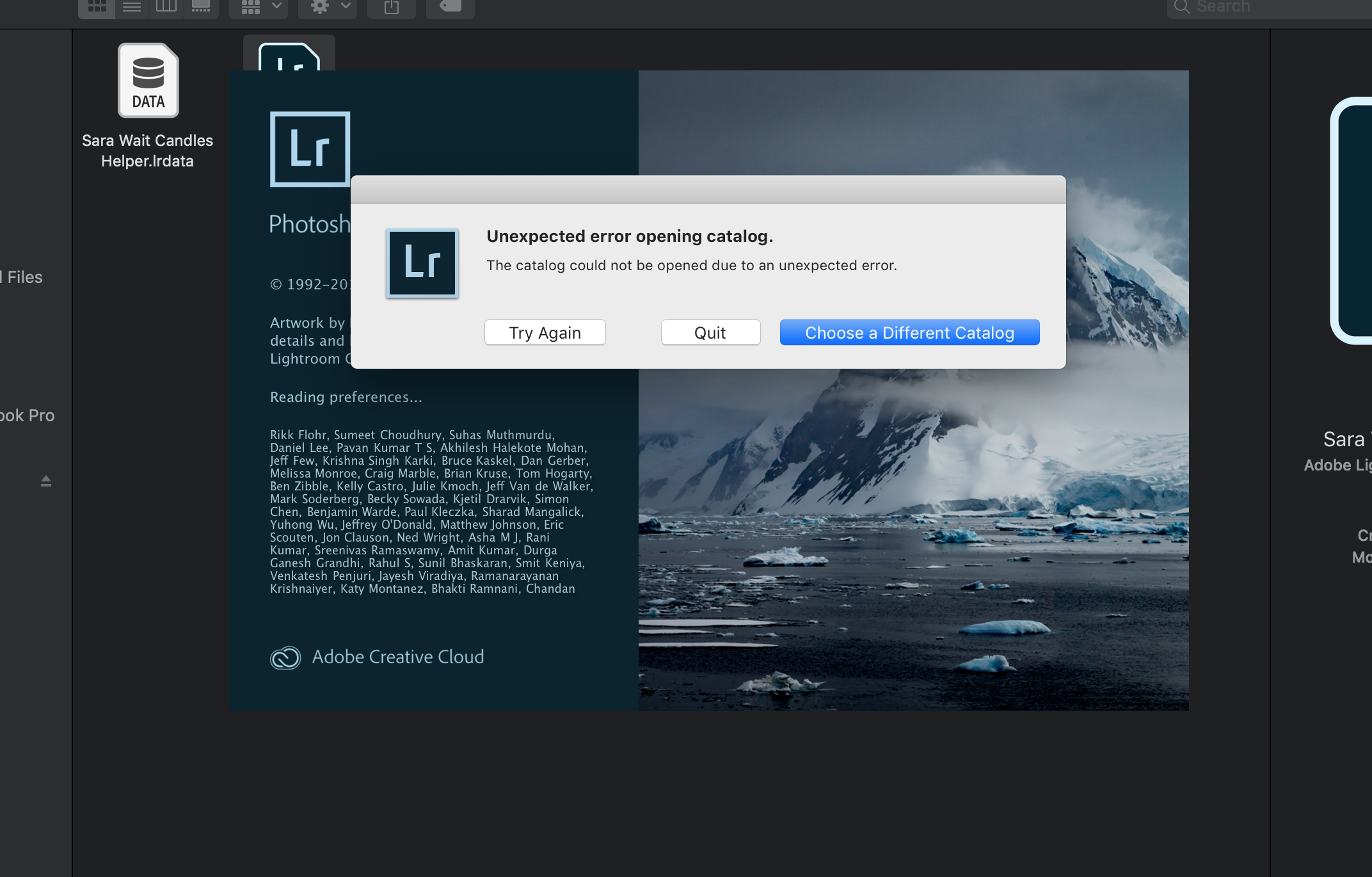
Task: Switch Finder to list view
Action: coord(132,7)
